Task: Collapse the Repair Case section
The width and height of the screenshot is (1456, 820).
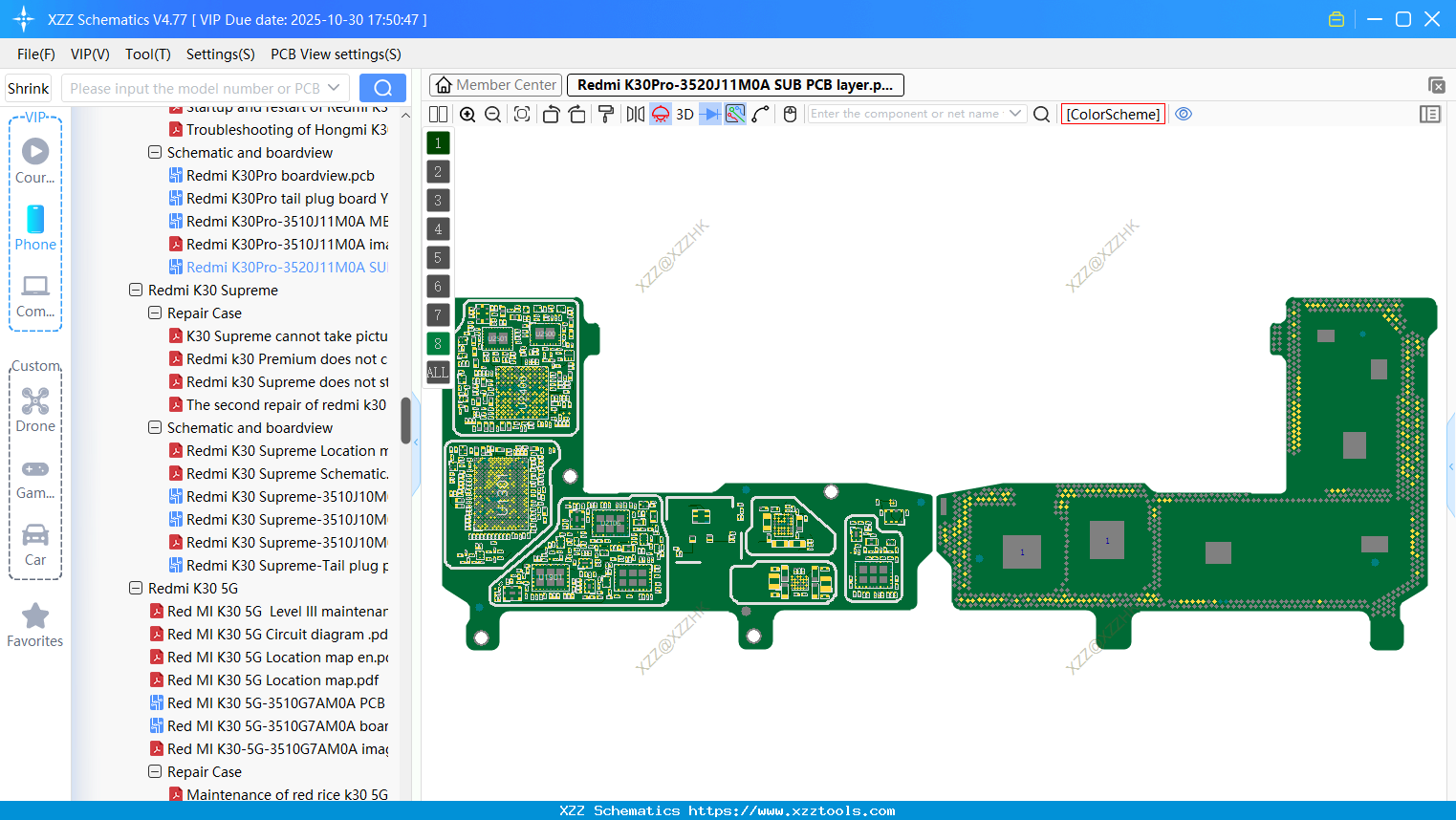Action: tap(154, 313)
